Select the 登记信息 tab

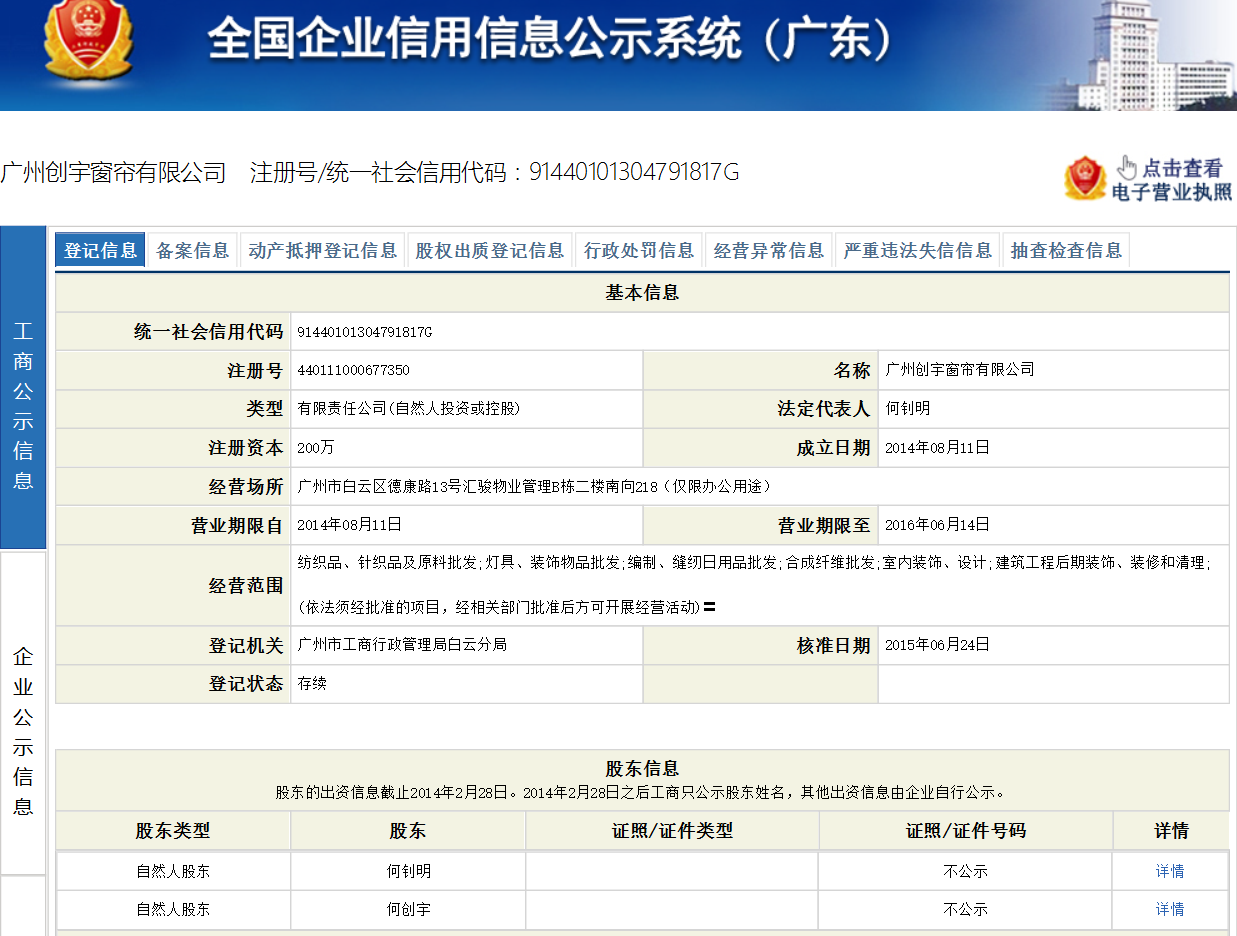[x=100, y=250]
